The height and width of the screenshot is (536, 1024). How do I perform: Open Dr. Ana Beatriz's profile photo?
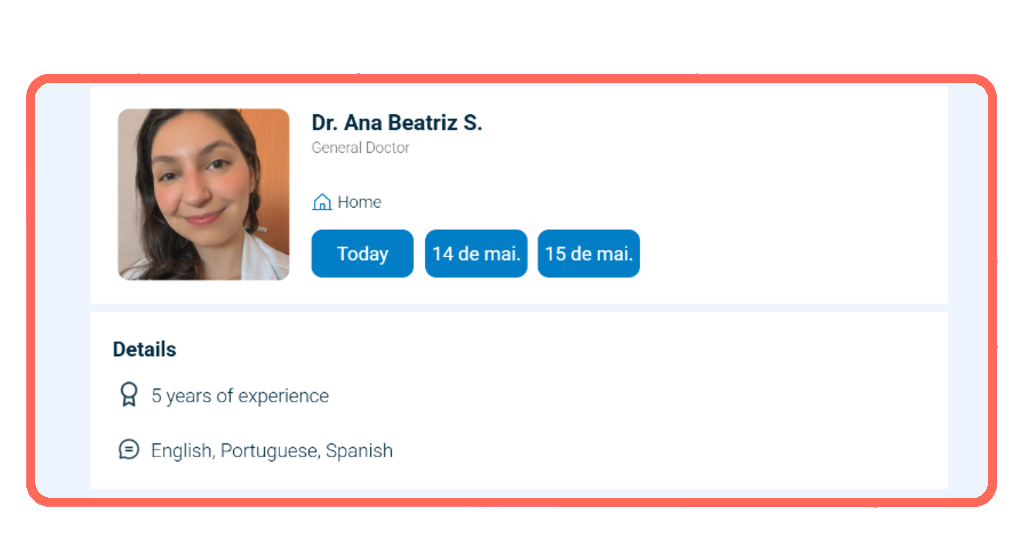click(x=203, y=195)
